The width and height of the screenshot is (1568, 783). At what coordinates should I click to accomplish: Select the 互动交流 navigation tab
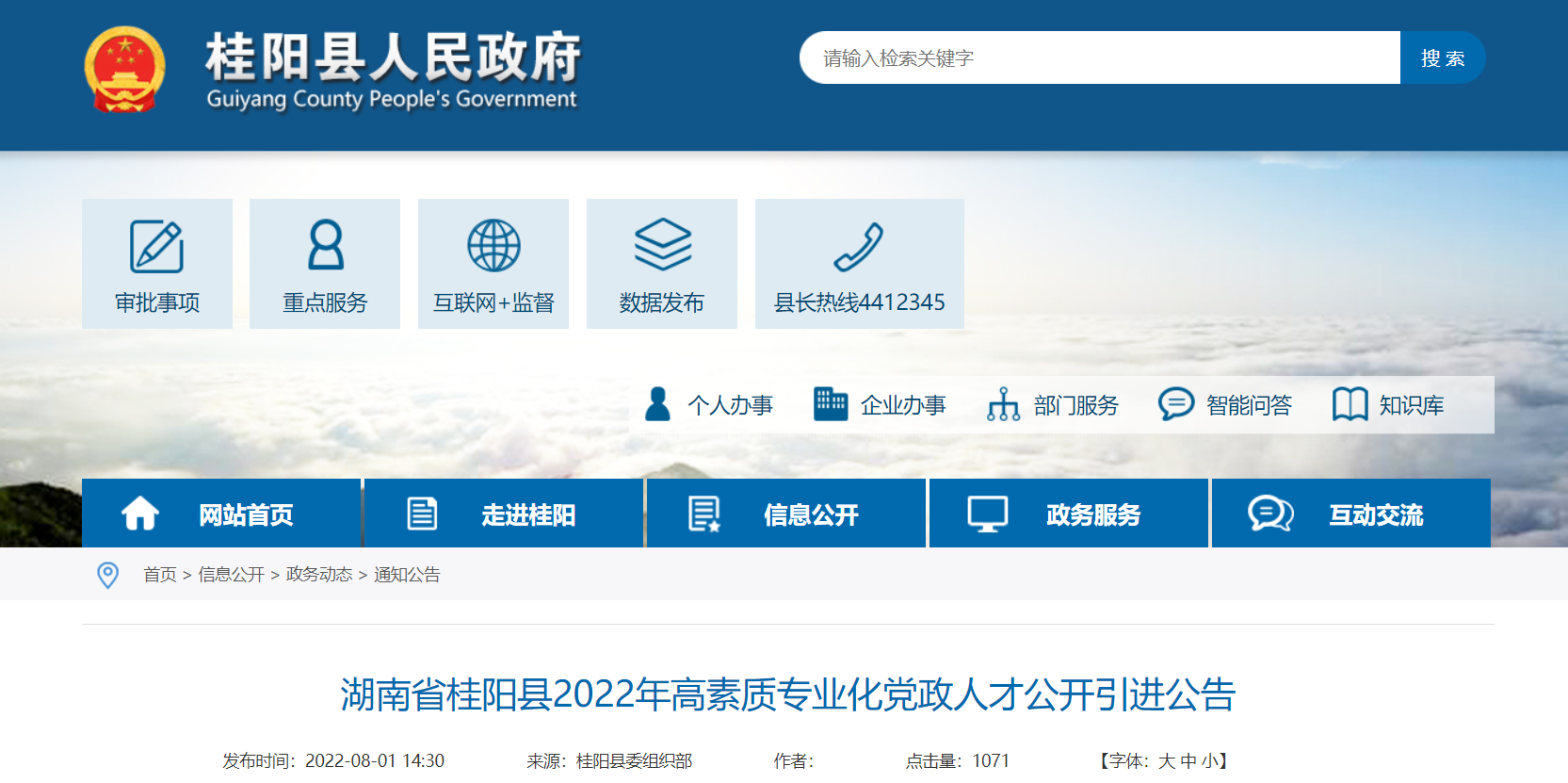click(x=1351, y=514)
